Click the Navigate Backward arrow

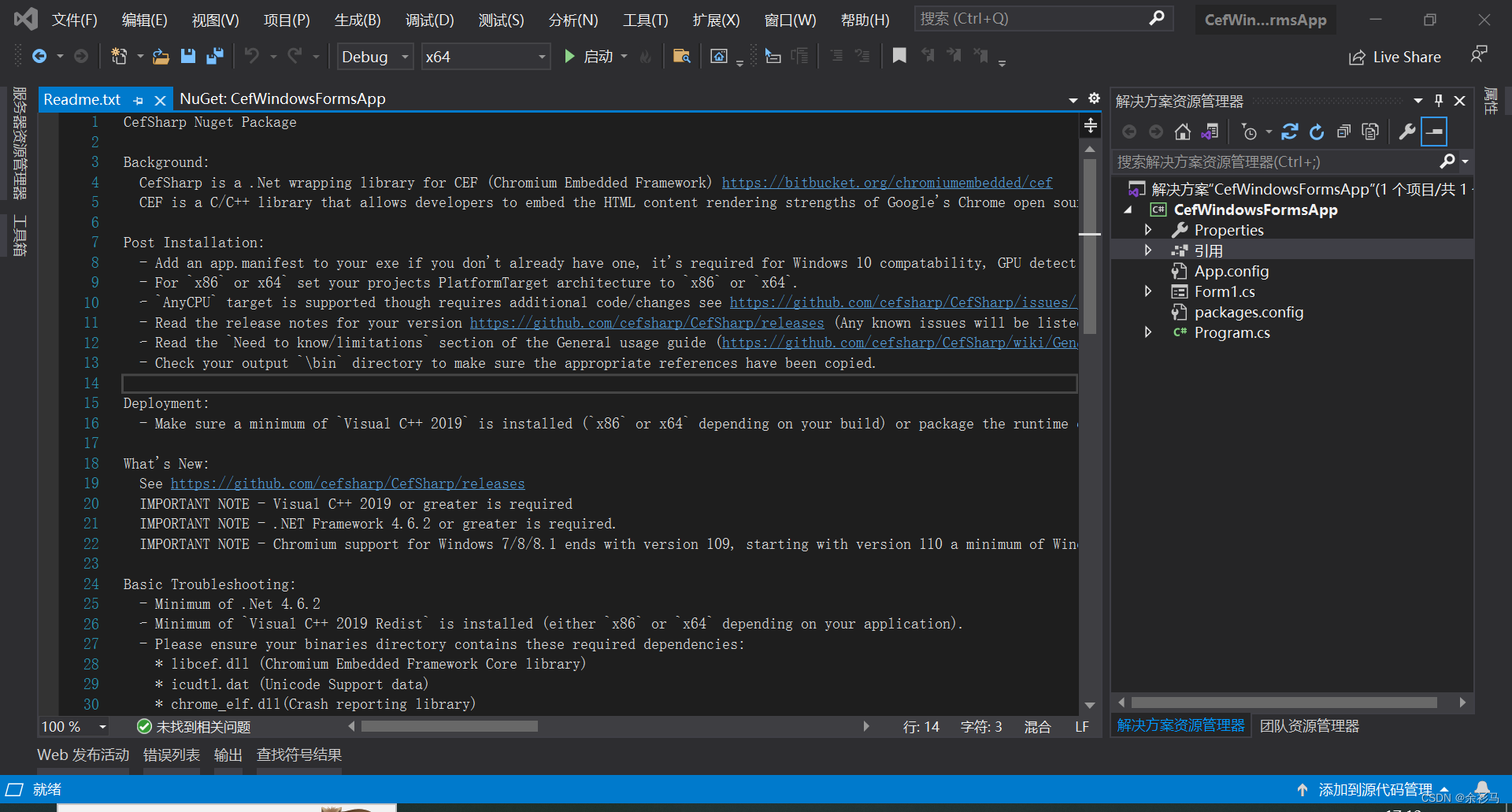pyautogui.click(x=41, y=56)
